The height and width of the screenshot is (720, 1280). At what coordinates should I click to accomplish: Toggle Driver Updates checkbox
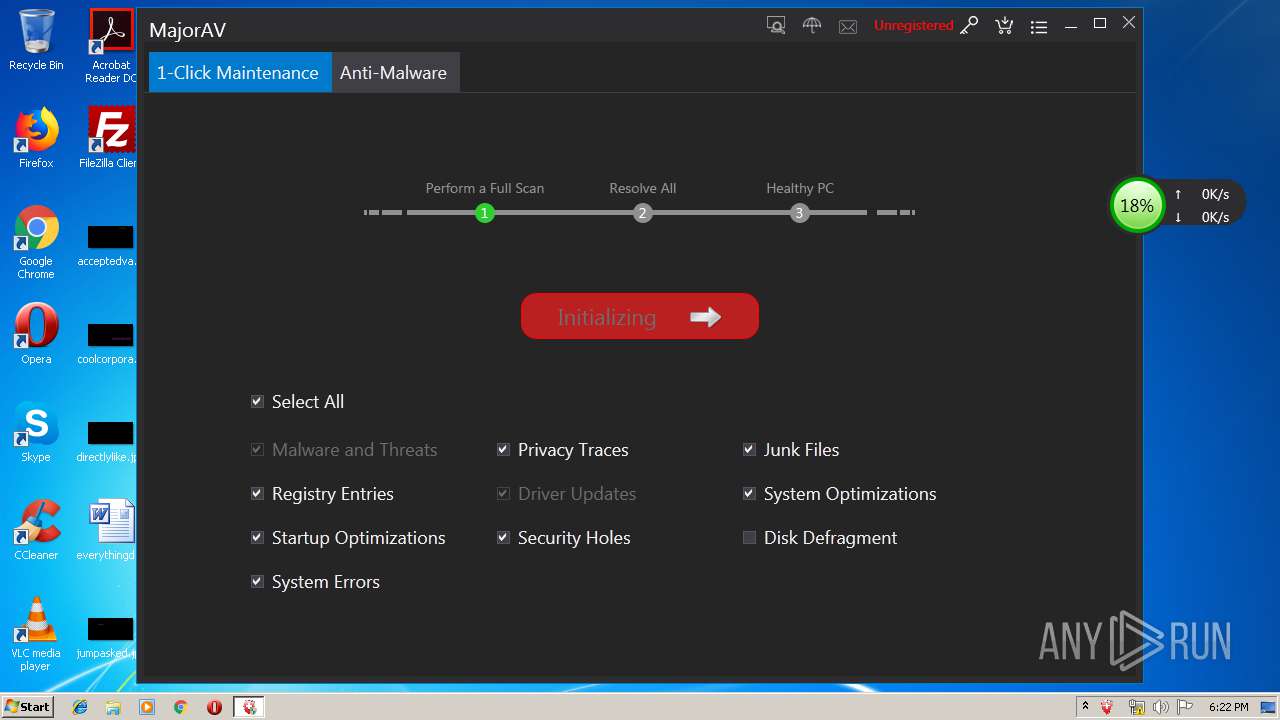pos(503,494)
